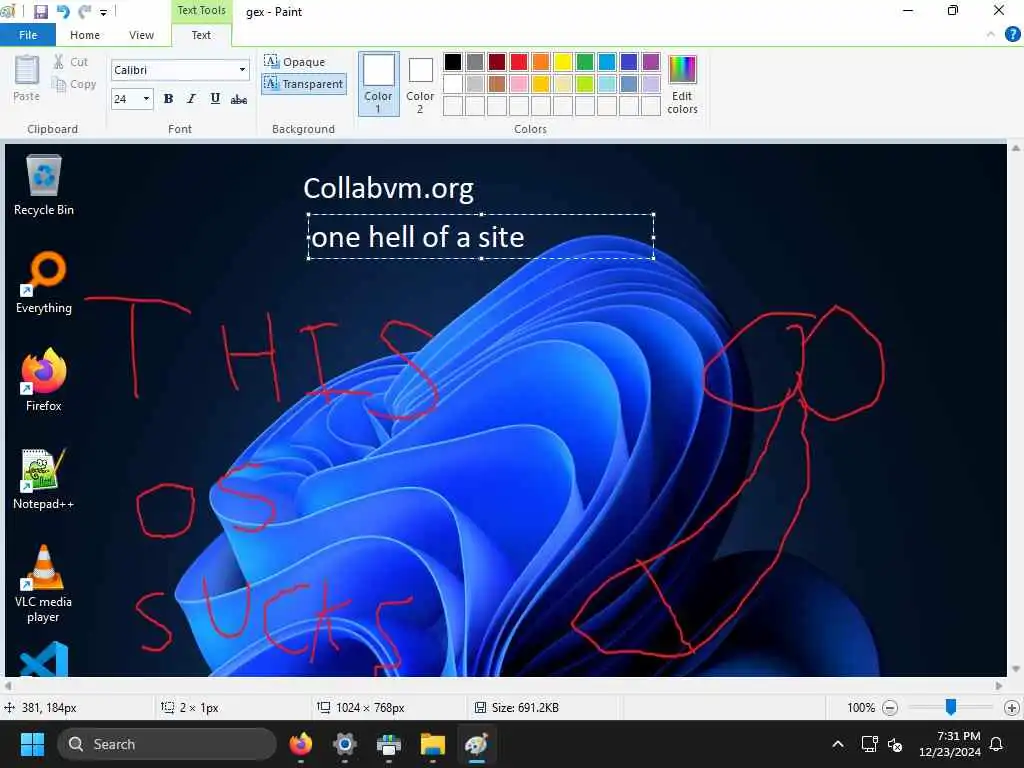Toggle Italic formatting
The width and height of the screenshot is (1024, 768).
[x=191, y=99]
